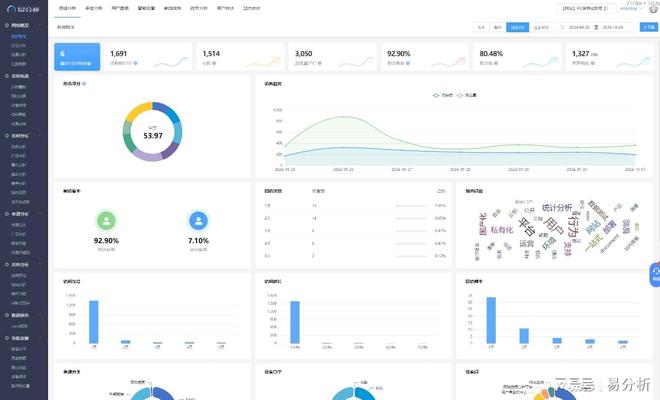Click the word 统计分析 in the word cloud
The width and height of the screenshot is (660, 400).
(x=557, y=208)
